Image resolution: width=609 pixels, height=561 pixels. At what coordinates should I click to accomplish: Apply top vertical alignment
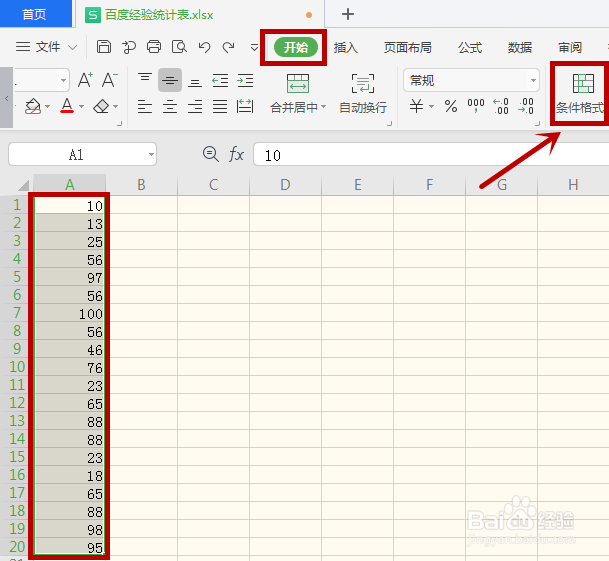click(145, 80)
